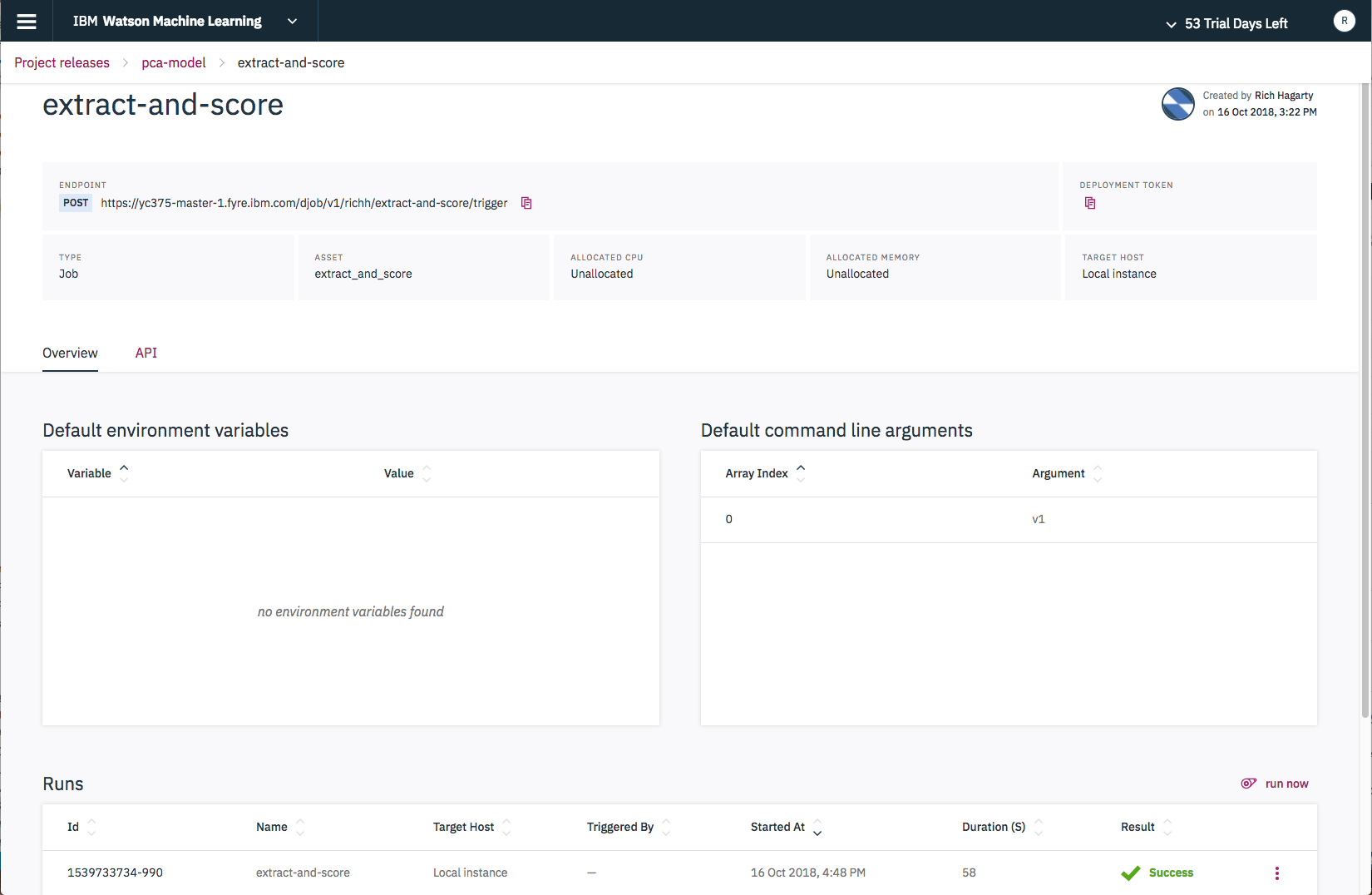Sort environment variables by Value column
Viewport: 1372px width, 895px height.
427,473
